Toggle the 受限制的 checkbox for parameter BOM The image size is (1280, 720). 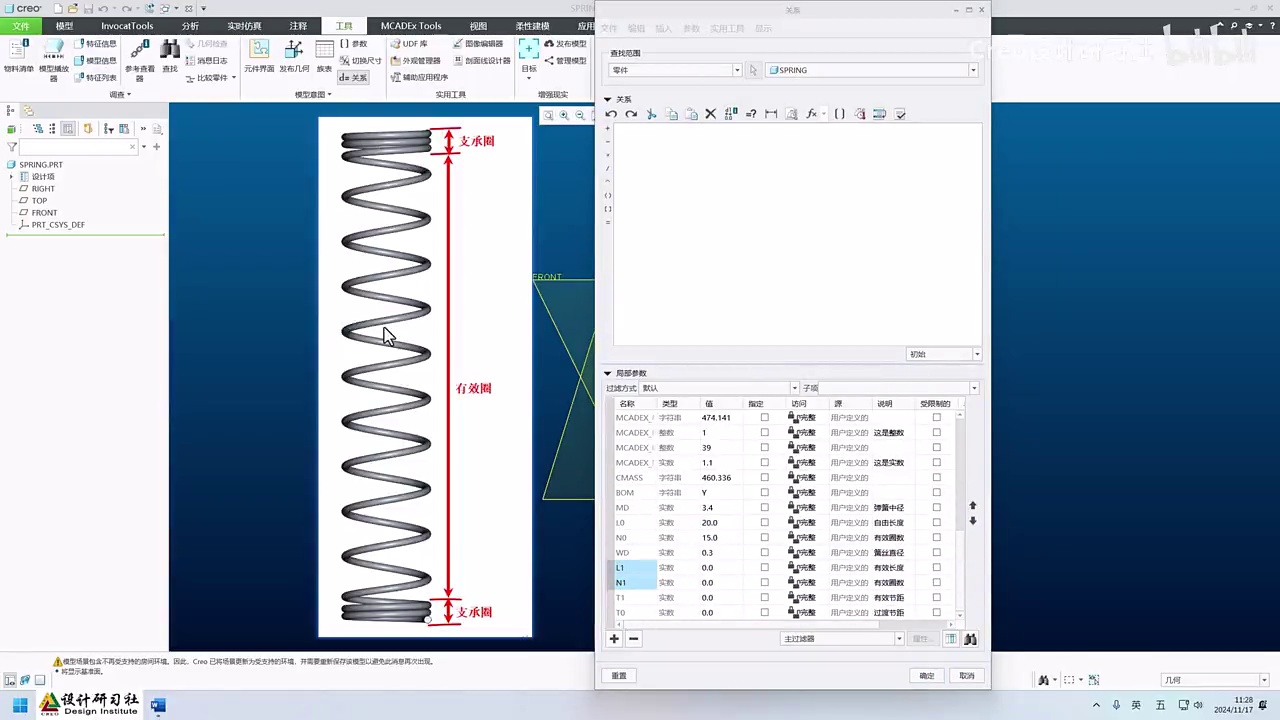937,492
